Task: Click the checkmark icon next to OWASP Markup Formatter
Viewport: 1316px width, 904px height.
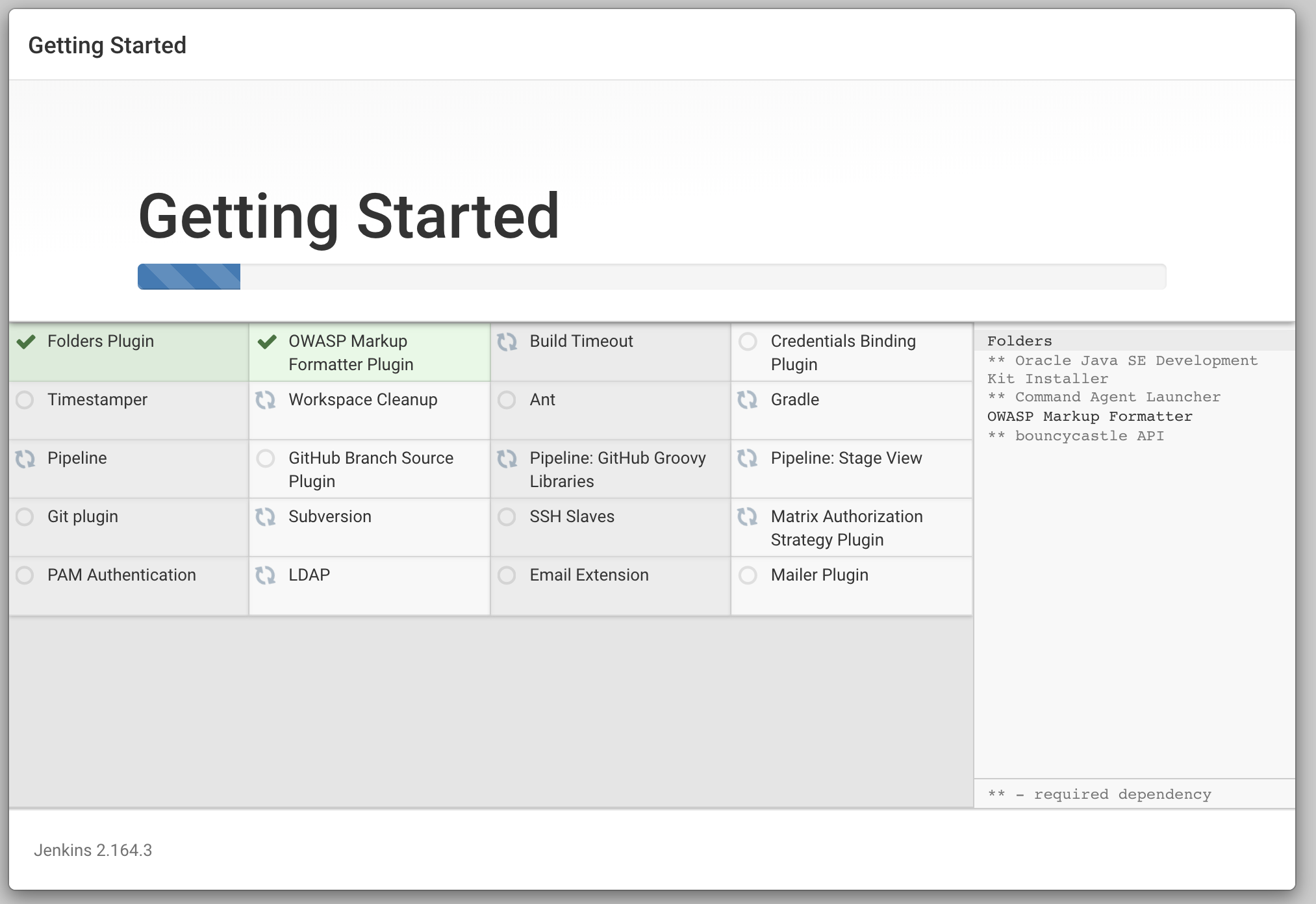Action: 267,342
